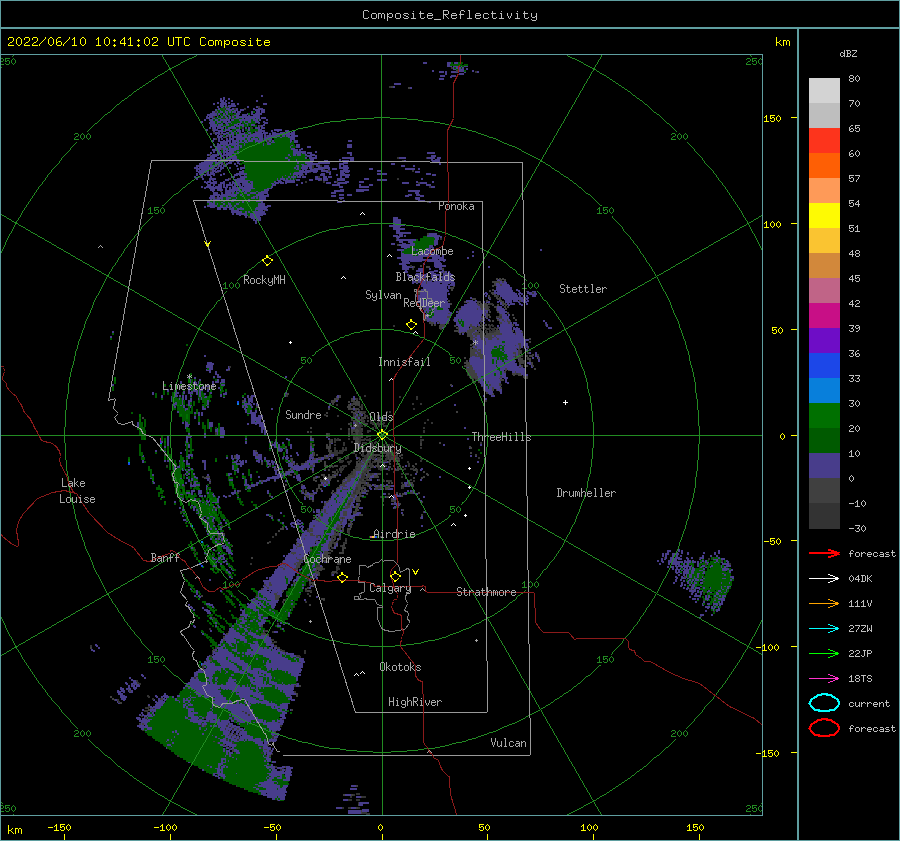Click the Vulcan label
This screenshot has height=841, width=900.
coord(508,743)
